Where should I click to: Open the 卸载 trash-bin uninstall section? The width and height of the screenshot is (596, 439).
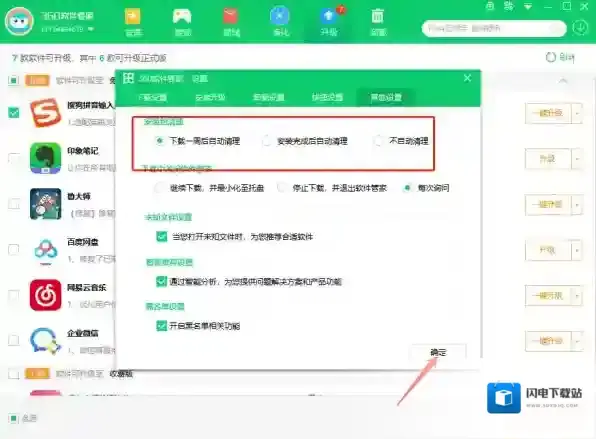pyautogui.click(x=377, y=22)
